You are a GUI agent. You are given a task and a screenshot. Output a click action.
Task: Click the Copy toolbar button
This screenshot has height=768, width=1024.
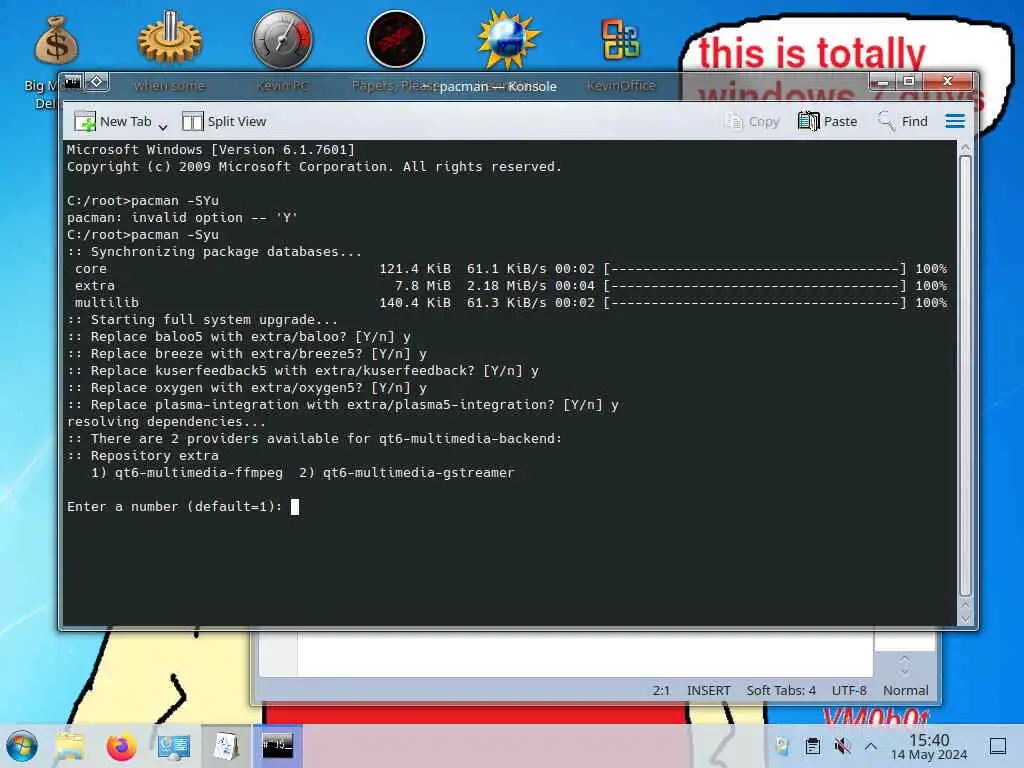click(752, 121)
